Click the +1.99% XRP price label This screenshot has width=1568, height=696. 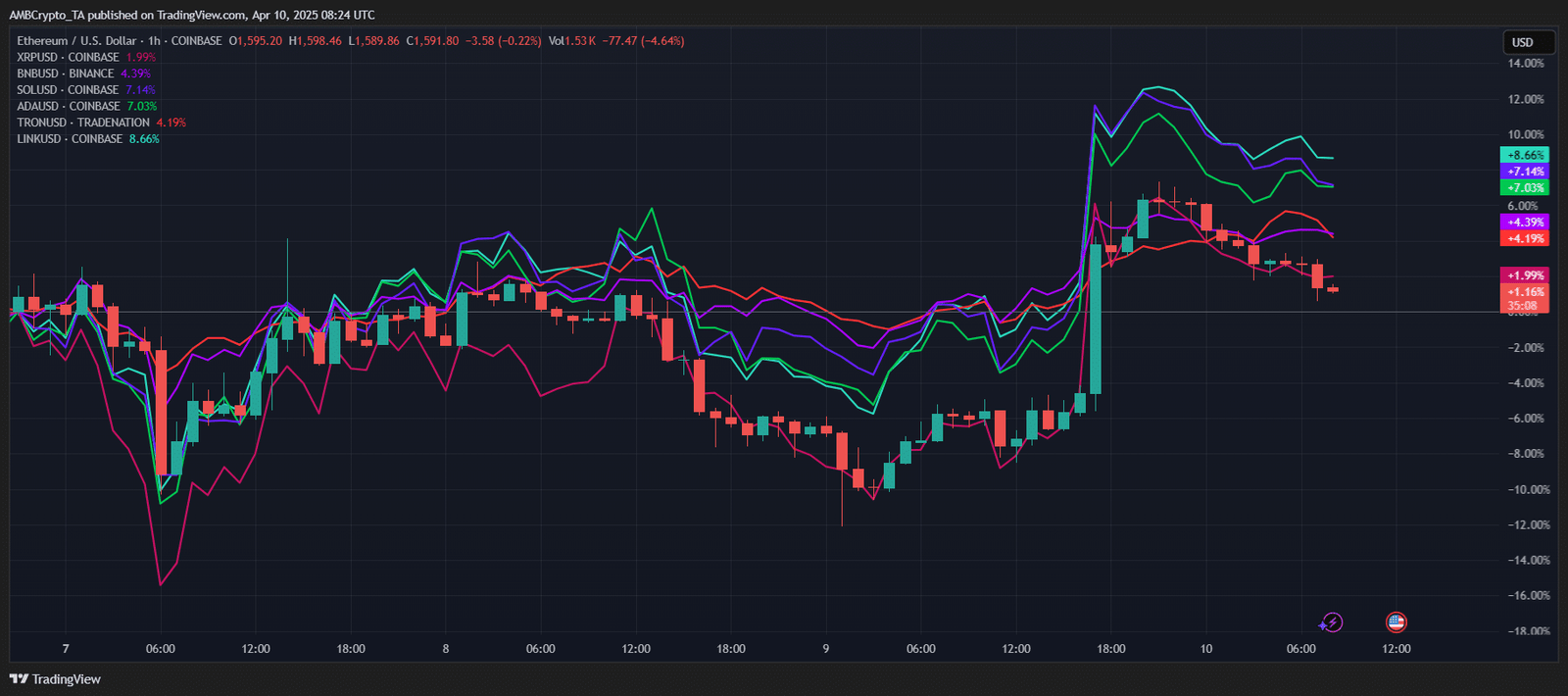(x=1525, y=275)
